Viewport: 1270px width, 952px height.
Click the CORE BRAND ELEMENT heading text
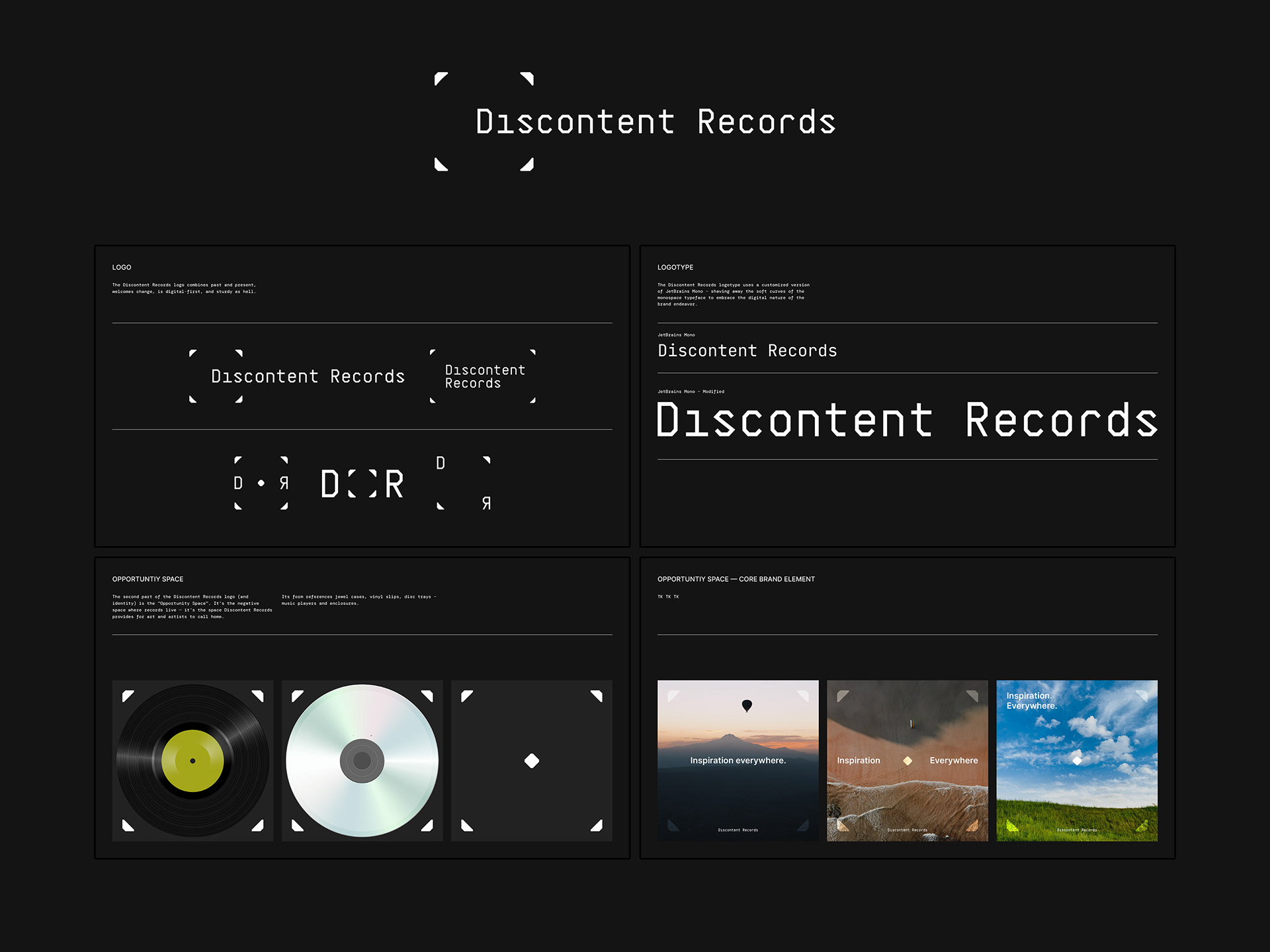pyautogui.click(x=777, y=579)
